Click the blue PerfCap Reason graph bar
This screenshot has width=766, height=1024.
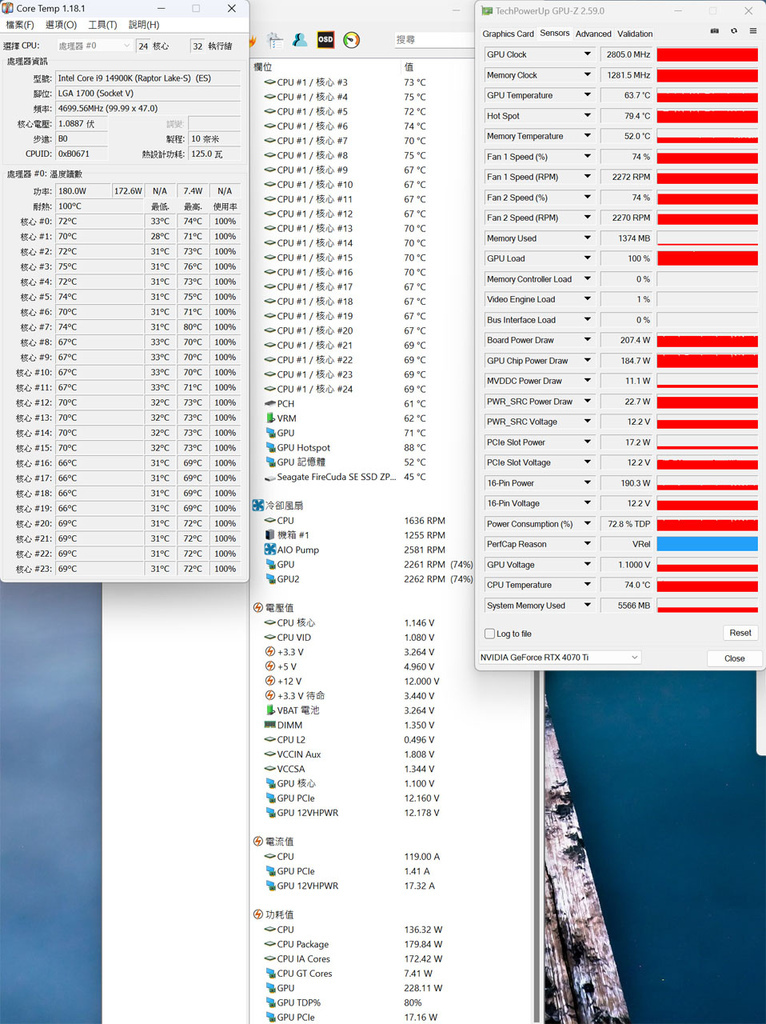click(x=707, y=544)
